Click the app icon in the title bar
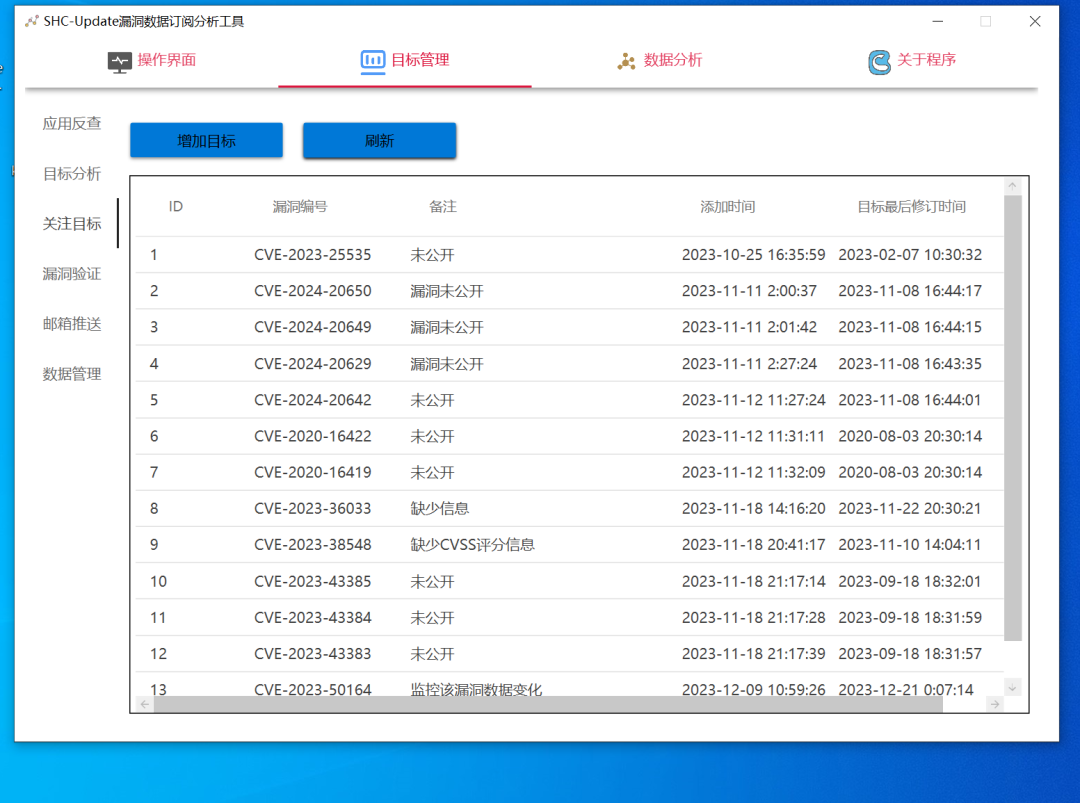 click(32, 21)
